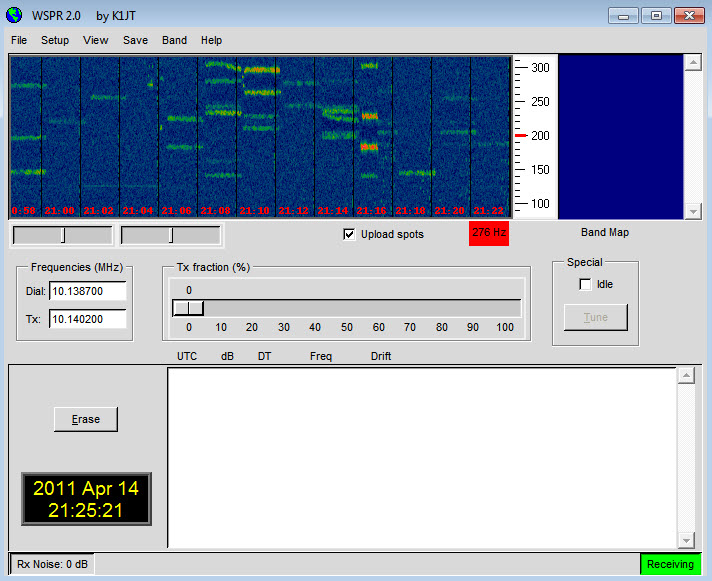712x581 pixels.
Task: Open the File menu
Action: pos(19,40)
